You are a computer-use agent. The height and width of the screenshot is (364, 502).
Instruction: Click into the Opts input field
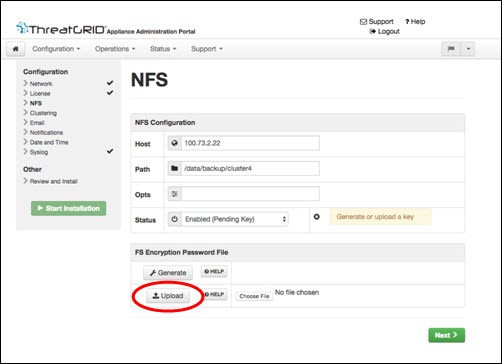(x=250, y=194)
